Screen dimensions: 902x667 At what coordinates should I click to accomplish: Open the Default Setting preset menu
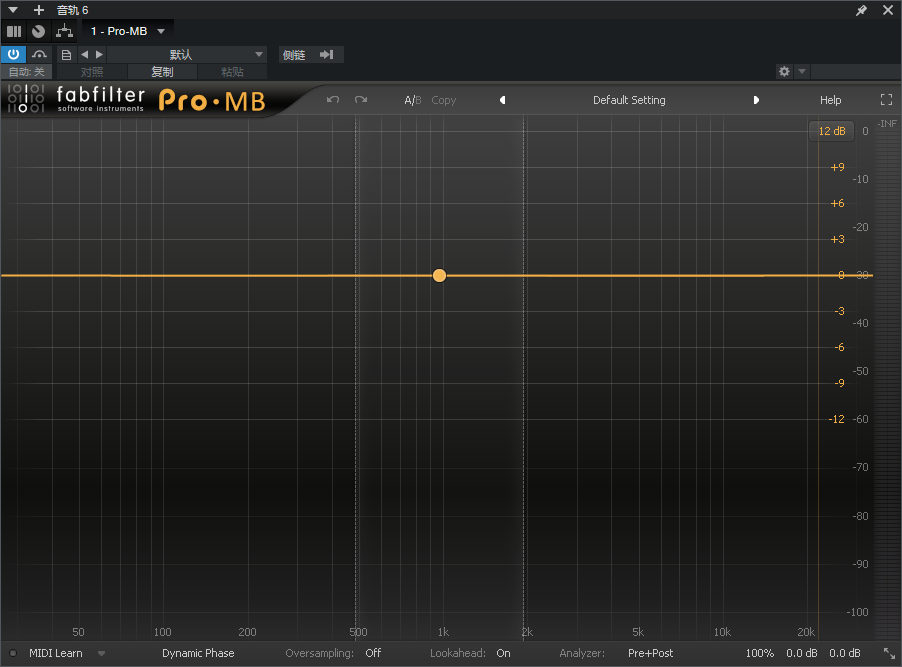click(x=629, y=100)
